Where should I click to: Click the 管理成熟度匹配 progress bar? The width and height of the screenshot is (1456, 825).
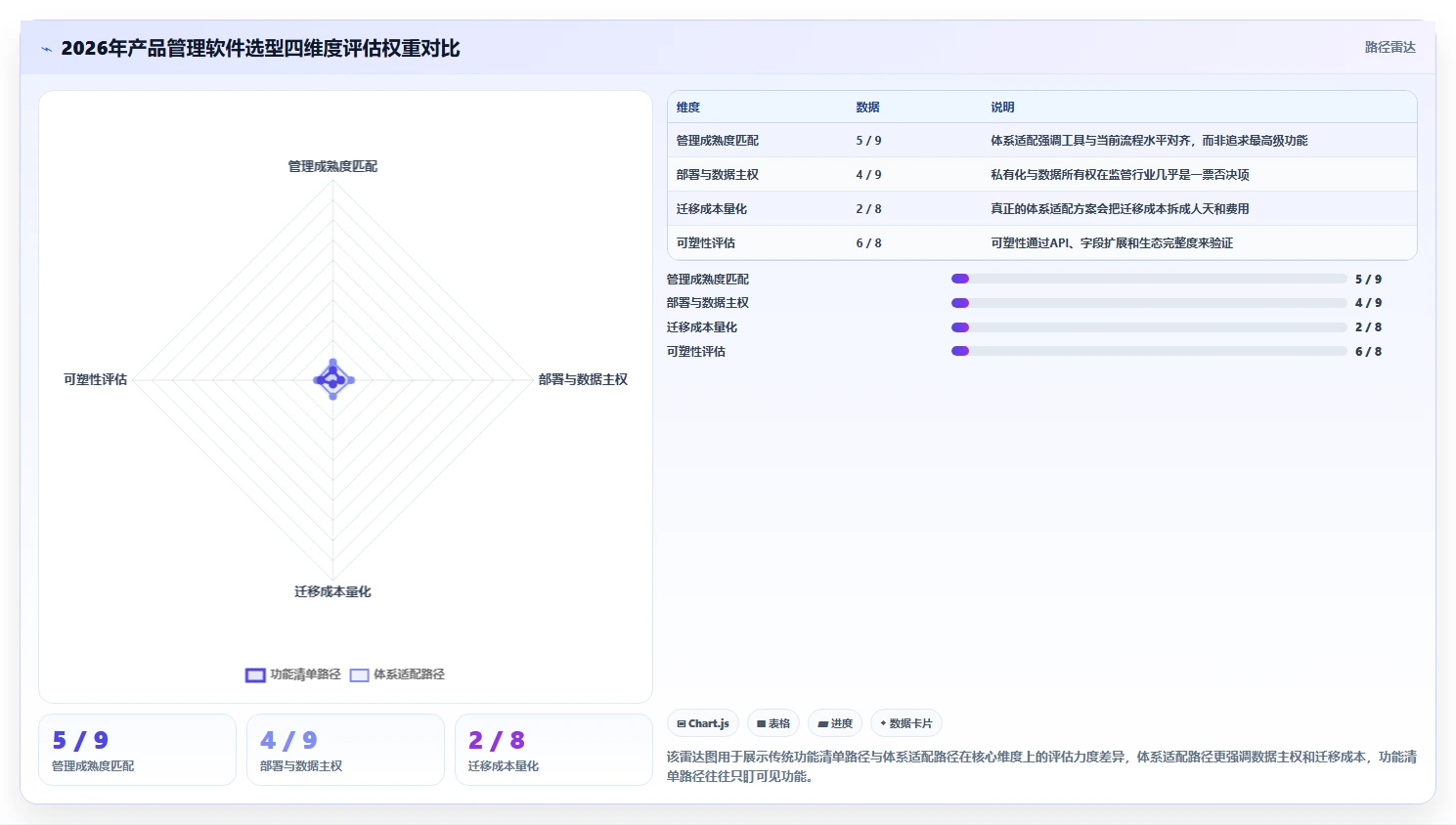tap(1149, 279)
